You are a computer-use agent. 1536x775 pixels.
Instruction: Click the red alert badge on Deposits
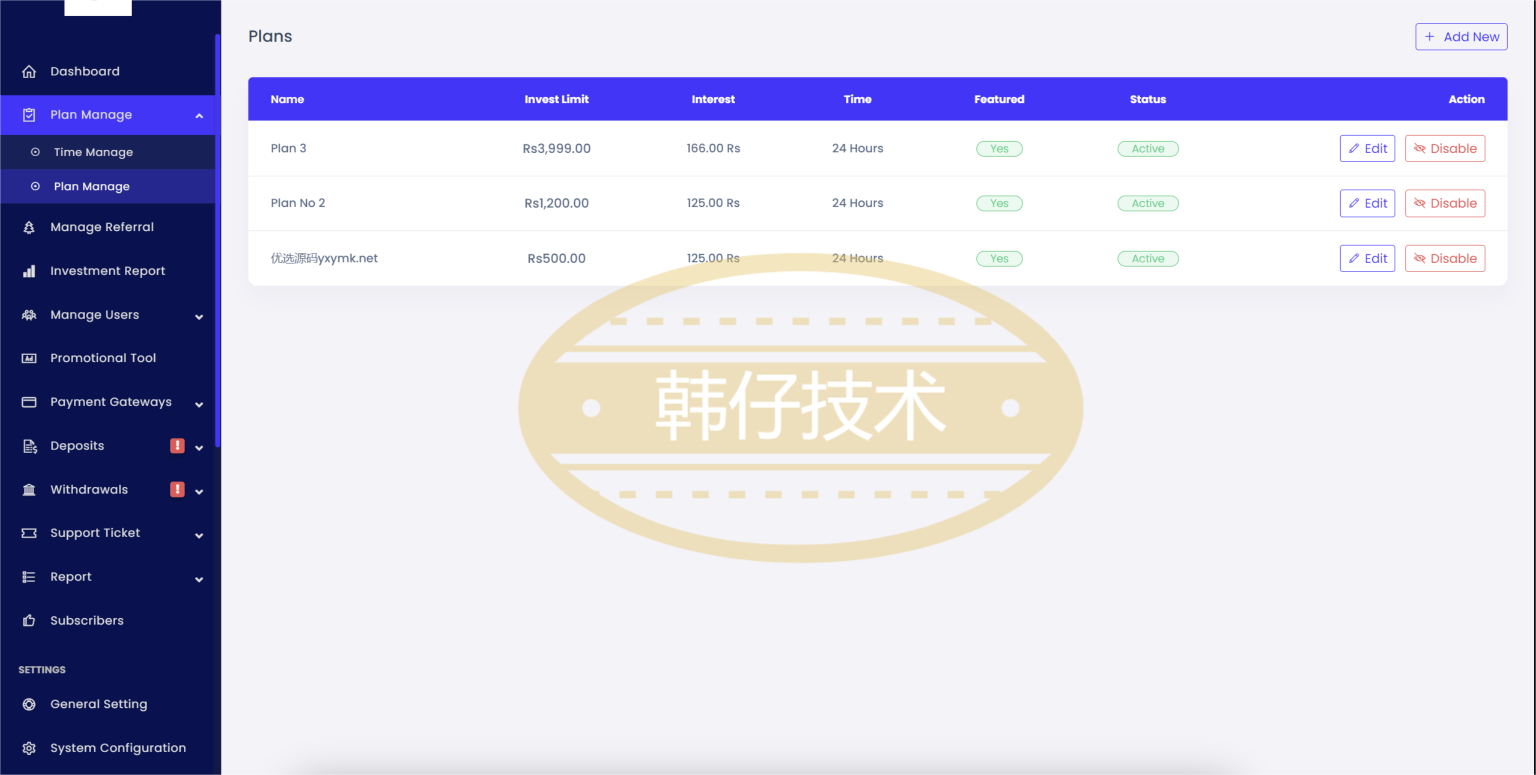(x=177, y=446)
